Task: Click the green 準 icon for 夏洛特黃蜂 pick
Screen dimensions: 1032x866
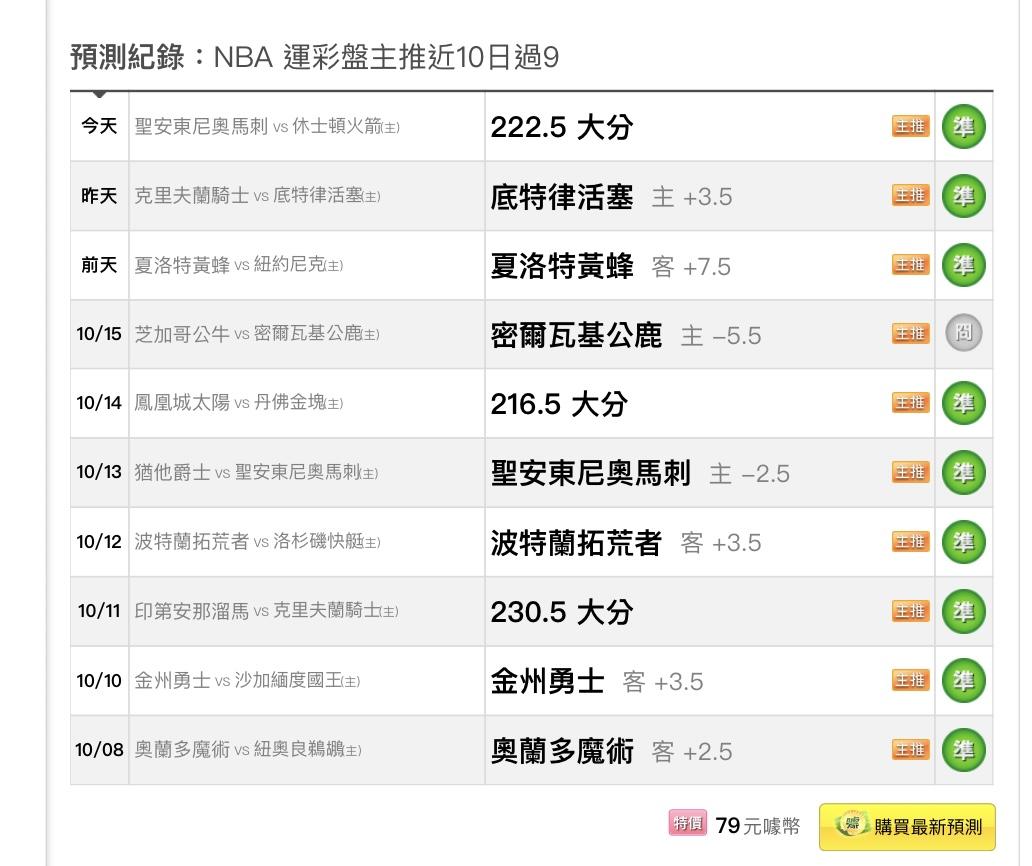Action: (x=964, y=265)
